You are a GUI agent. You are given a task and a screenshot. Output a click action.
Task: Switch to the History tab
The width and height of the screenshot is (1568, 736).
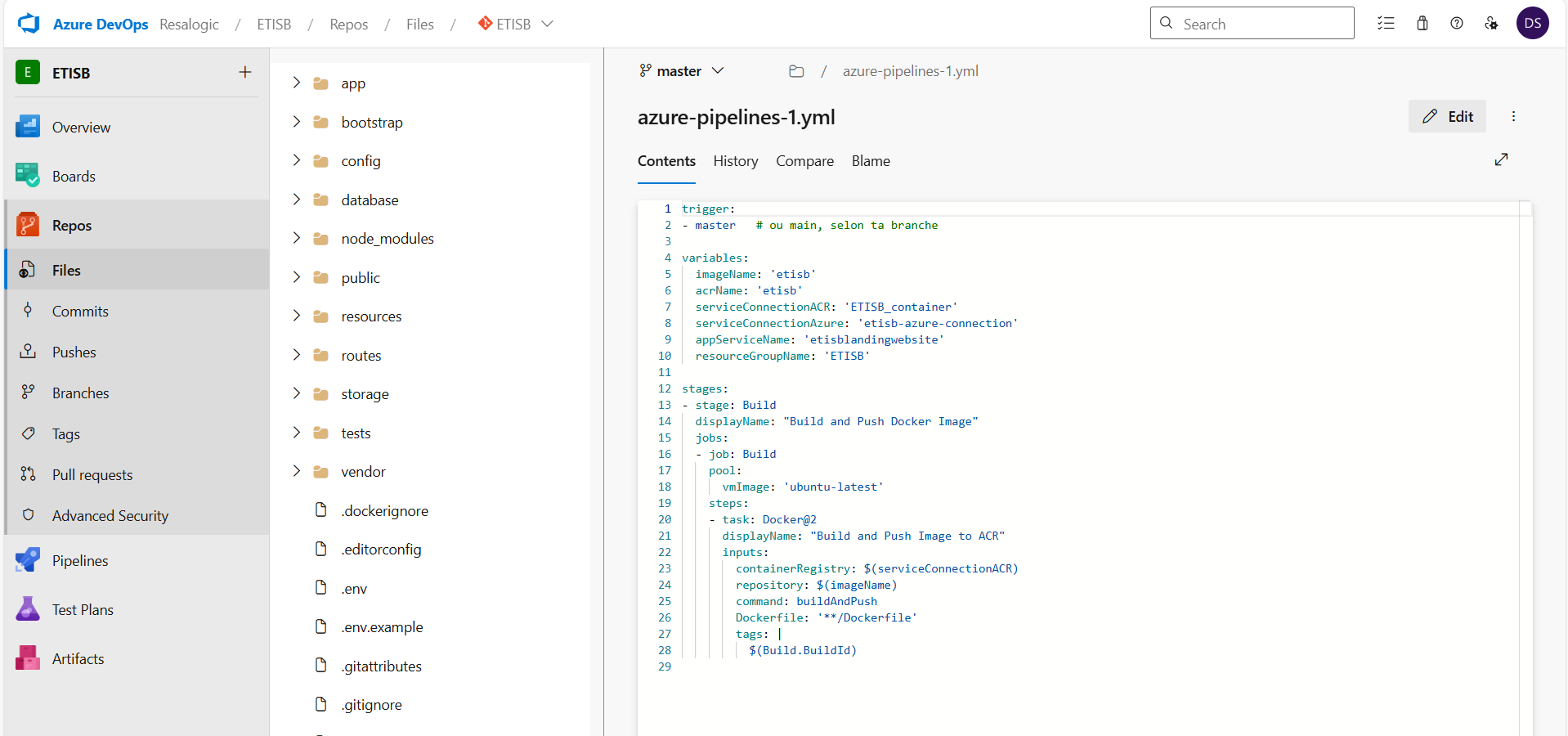[x=736, y=161]
